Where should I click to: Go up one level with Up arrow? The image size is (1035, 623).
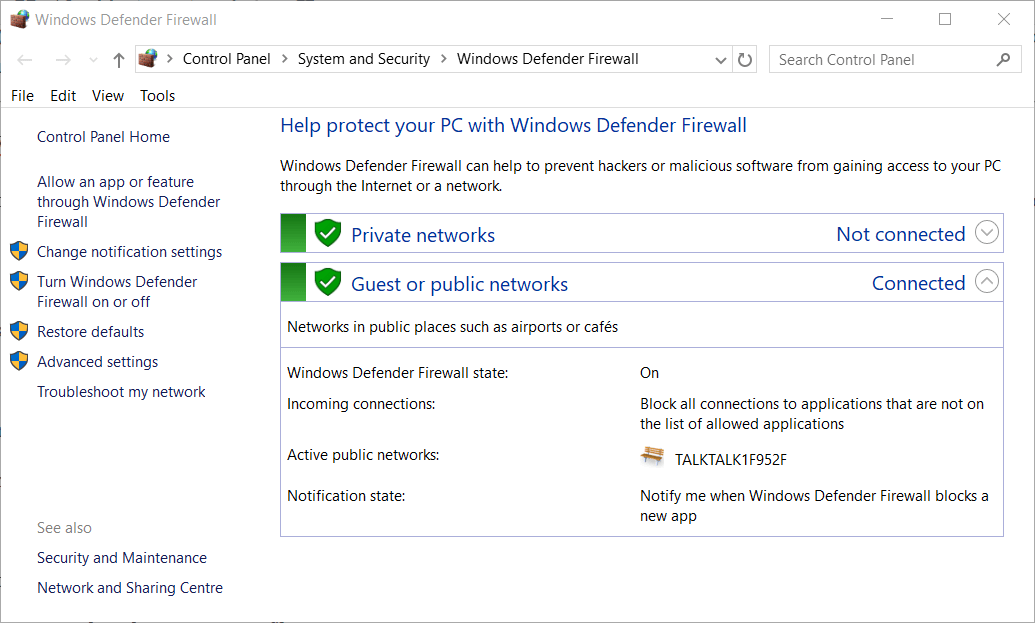[119, 60]
